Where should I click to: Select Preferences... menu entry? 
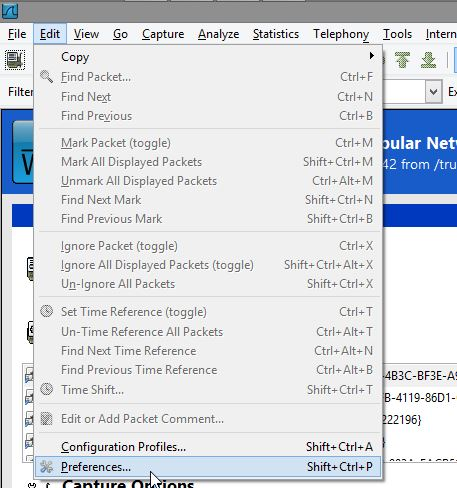coord(209,467)
